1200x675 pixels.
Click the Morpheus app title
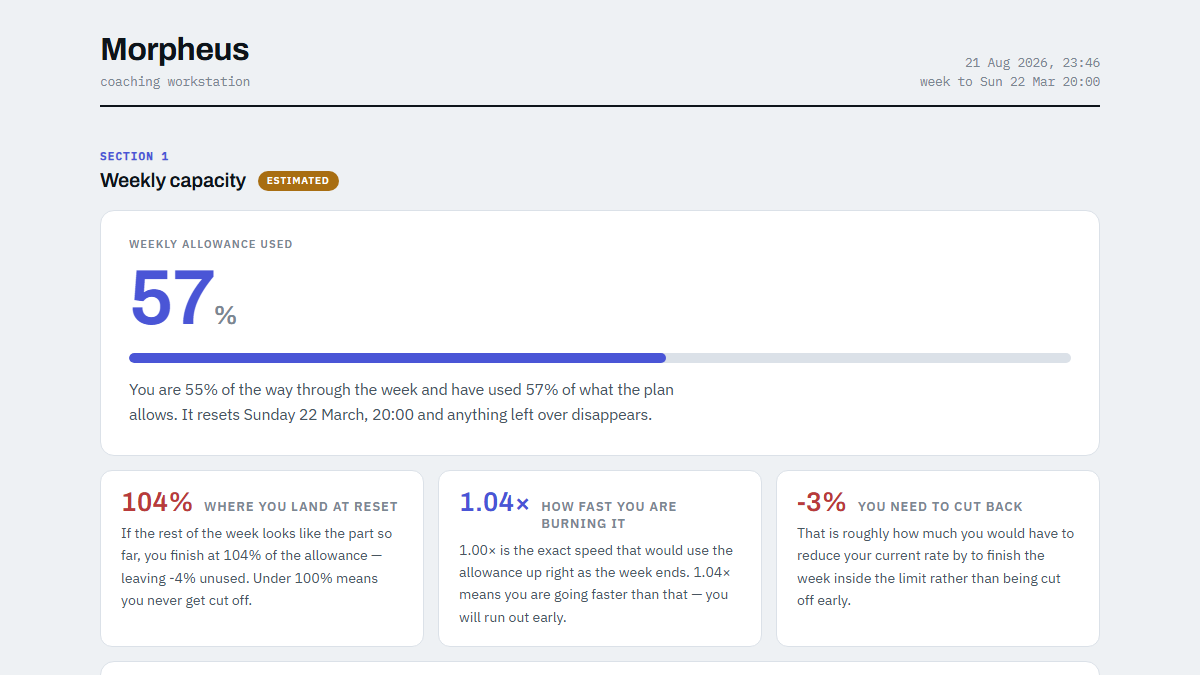(x=175, y=50)
